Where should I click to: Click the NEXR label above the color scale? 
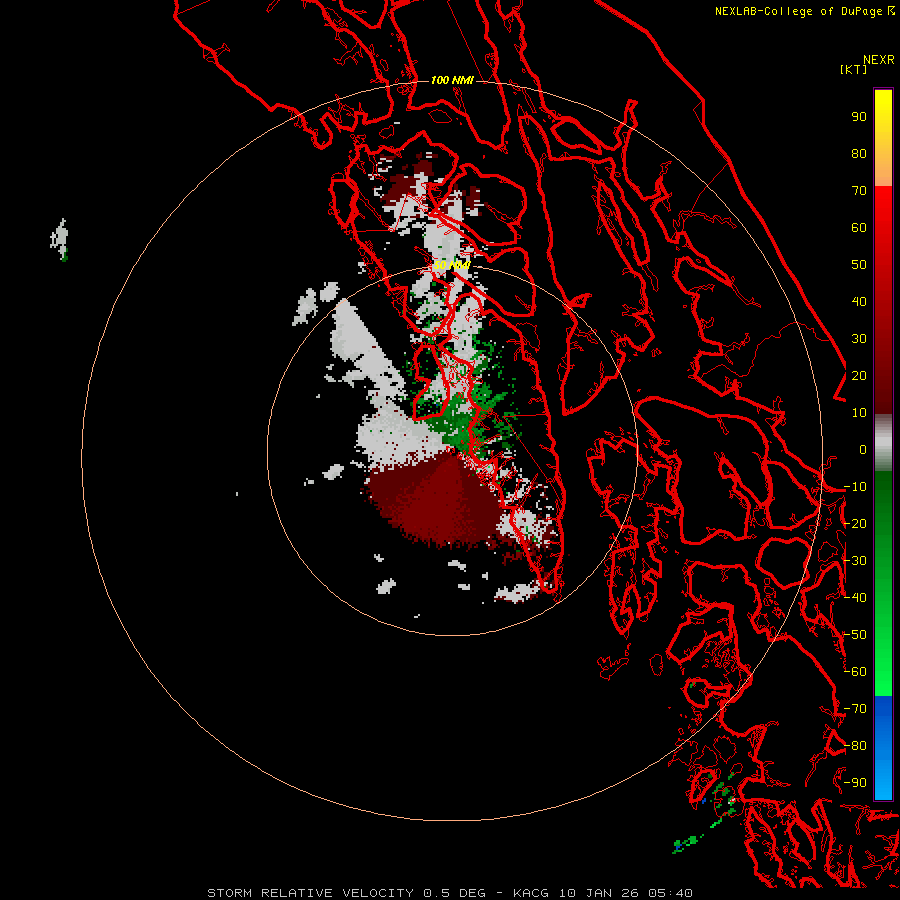879,60
